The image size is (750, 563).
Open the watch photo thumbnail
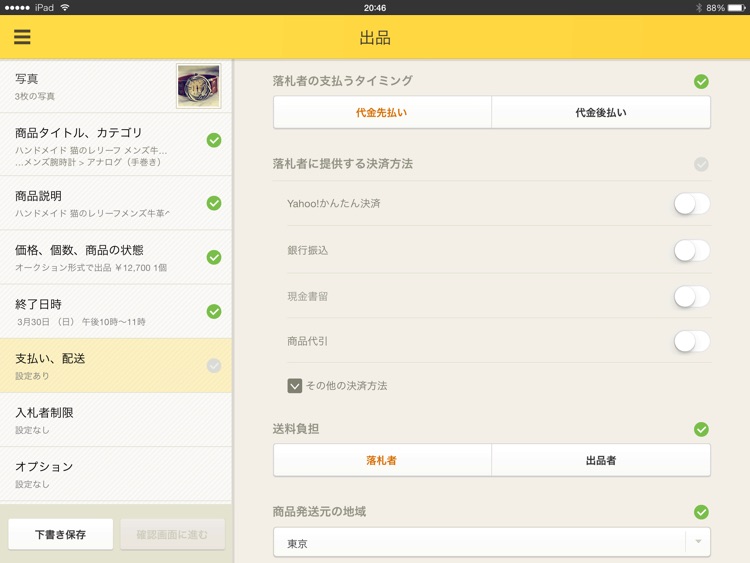point(199,86)
